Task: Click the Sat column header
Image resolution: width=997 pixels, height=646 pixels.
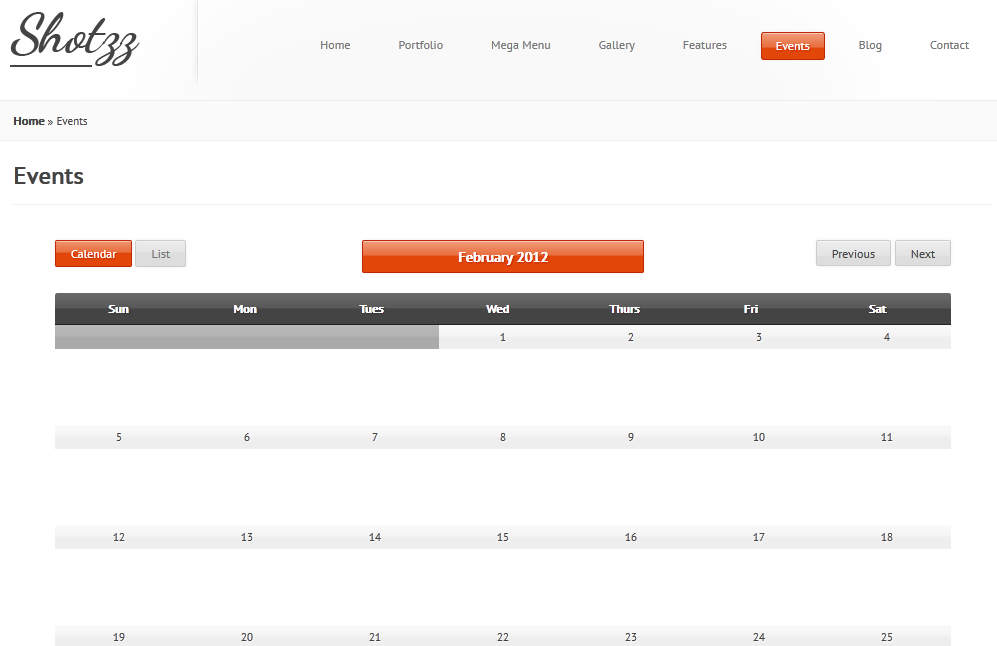Action: 877,309
